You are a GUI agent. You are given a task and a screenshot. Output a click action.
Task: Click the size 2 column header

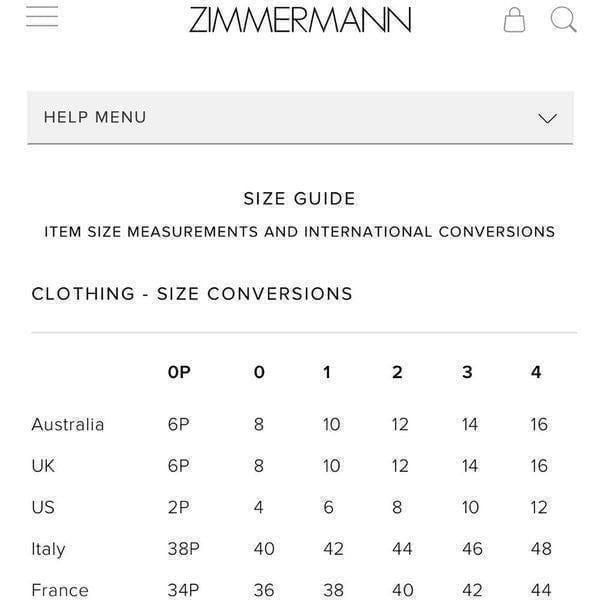397,372
